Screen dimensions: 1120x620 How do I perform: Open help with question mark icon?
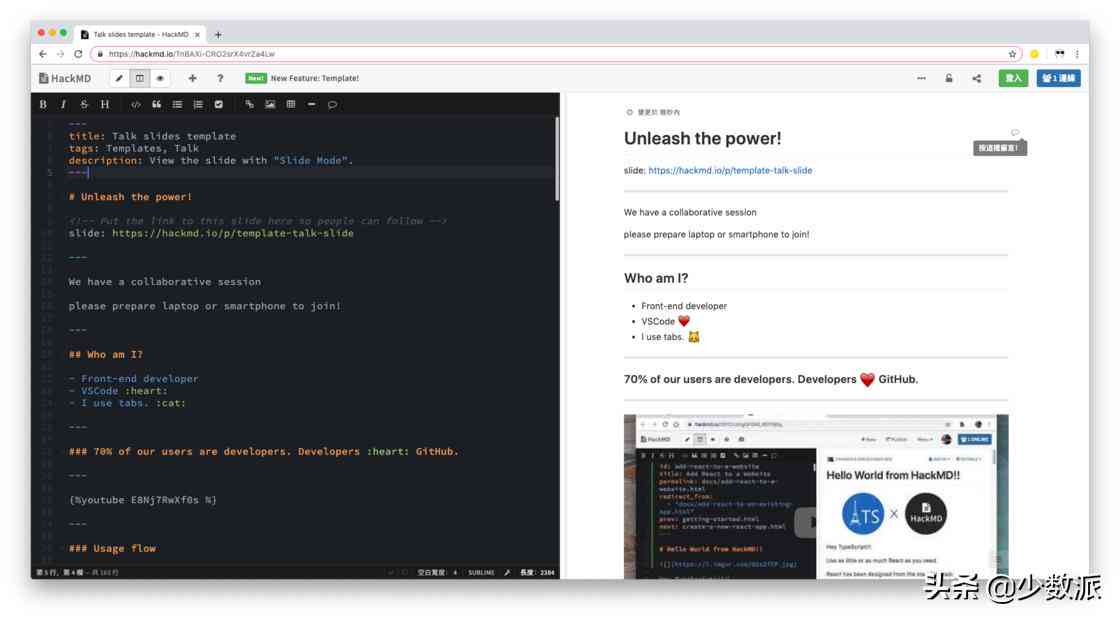tap(220, 78)
